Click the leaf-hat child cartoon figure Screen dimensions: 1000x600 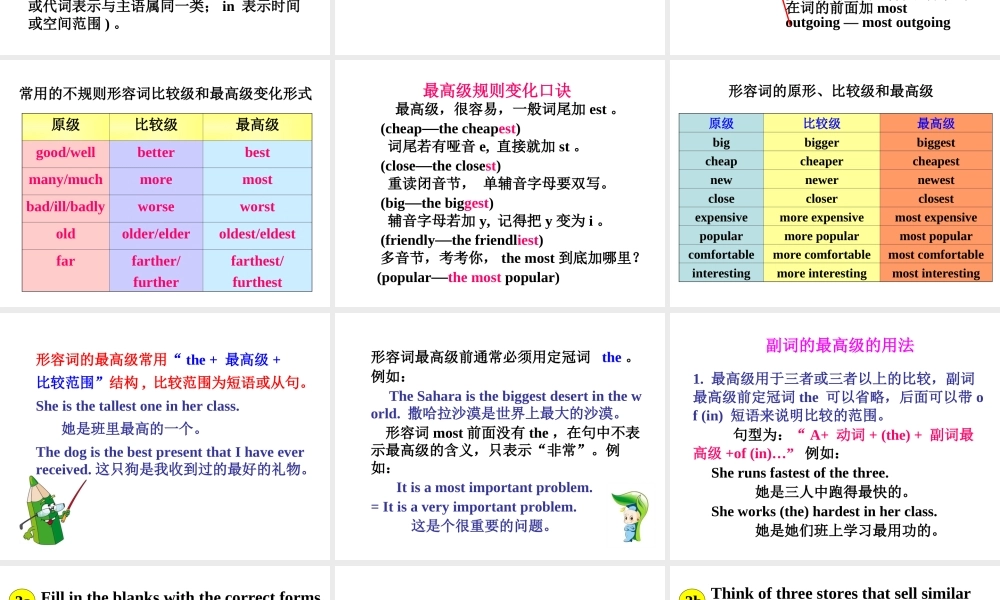pyautogui.click(x=630, y=516)
